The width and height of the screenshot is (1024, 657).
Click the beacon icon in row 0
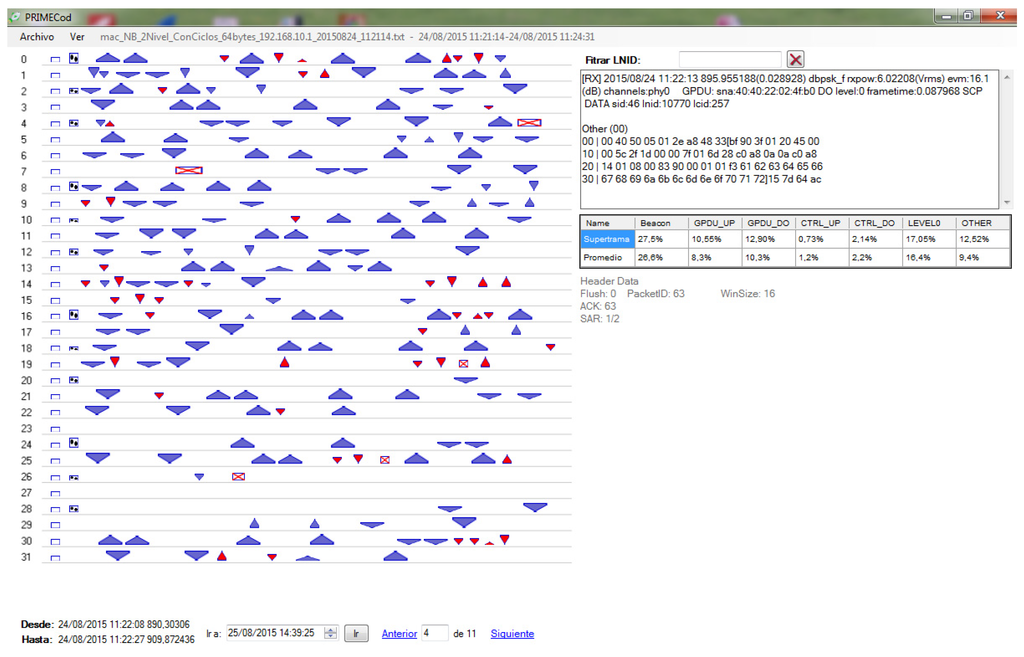(74, 59)
